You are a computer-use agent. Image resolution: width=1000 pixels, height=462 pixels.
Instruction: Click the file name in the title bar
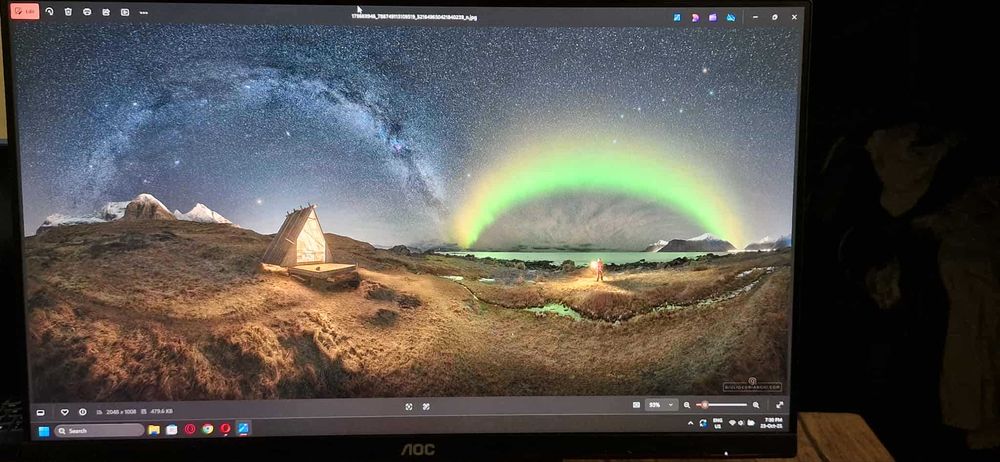[414, 17]
